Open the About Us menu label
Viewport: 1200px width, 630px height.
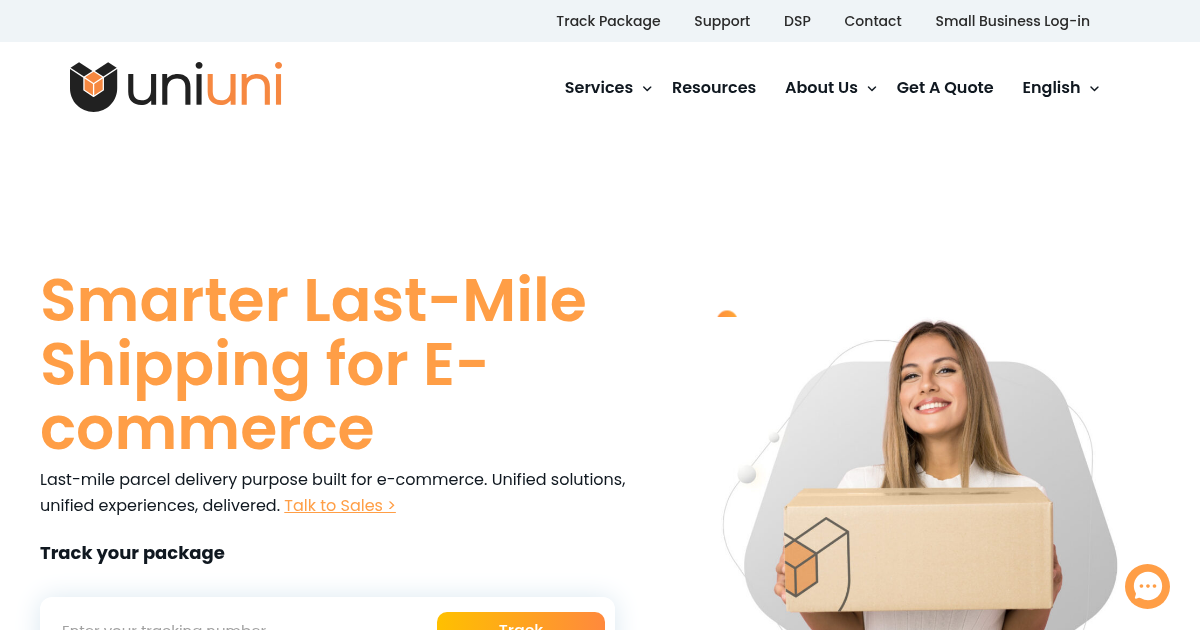pos(821,88)
